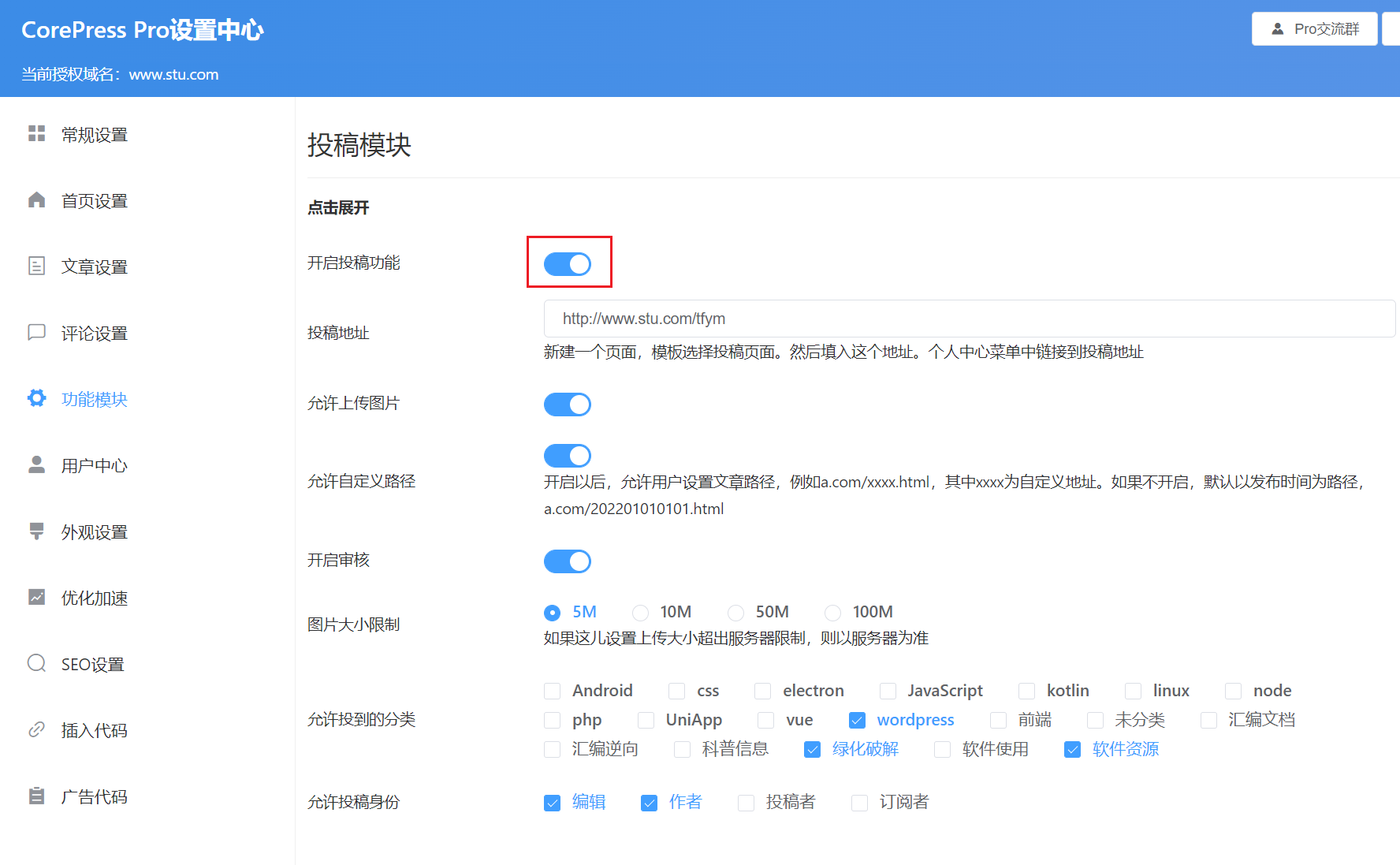The height and width of the screenshot is (865, 1400).
Task: Check the 订阅者 role checkbox
Action: click(x=859, y=803)
